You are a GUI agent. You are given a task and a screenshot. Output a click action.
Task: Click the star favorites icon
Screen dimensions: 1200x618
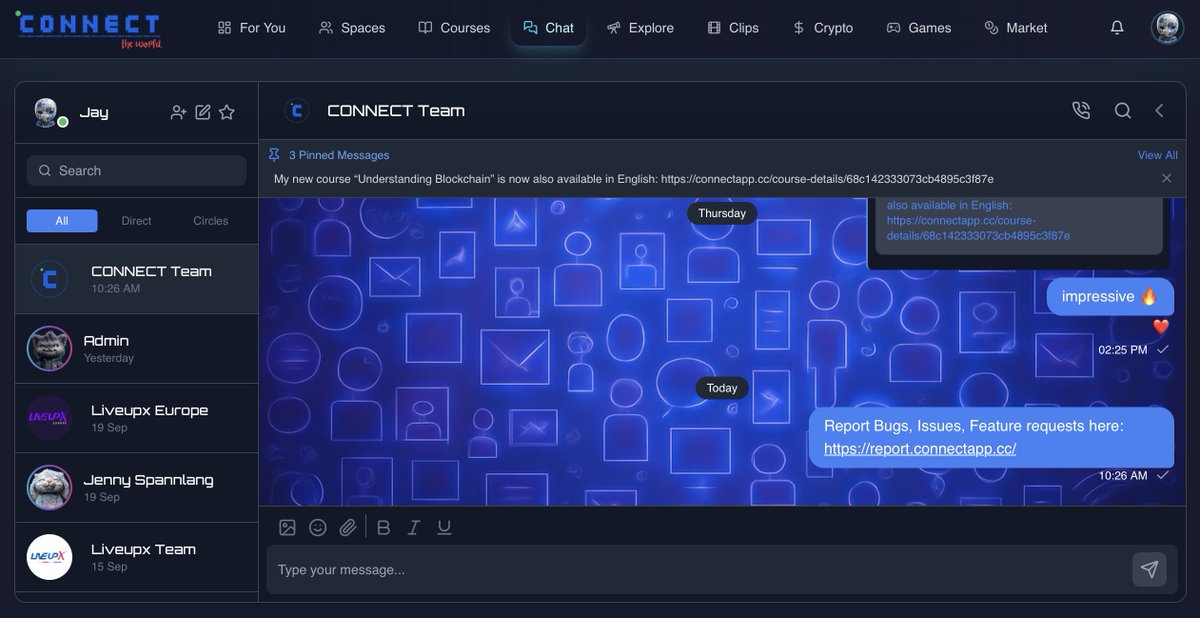(227, 112)
